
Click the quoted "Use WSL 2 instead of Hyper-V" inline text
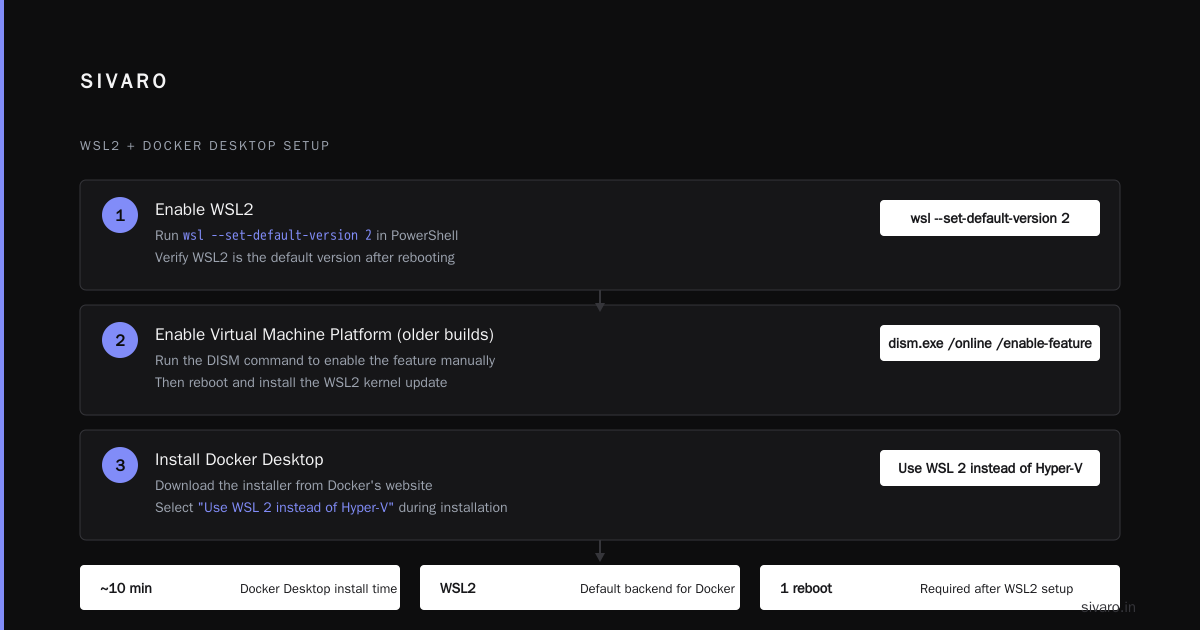pos(296,507)
